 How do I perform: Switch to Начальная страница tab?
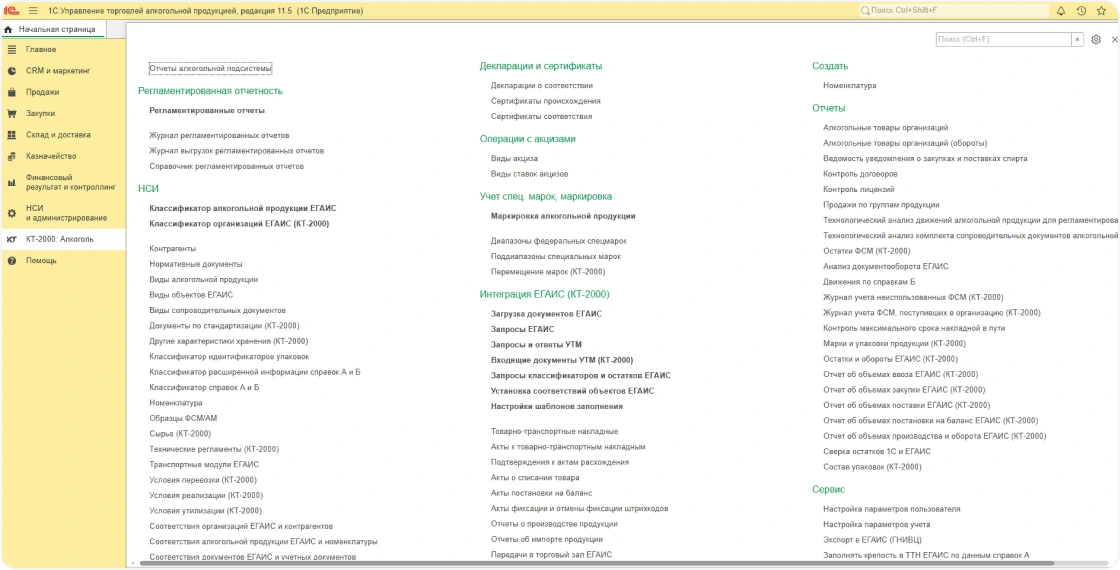coord(56,29)
